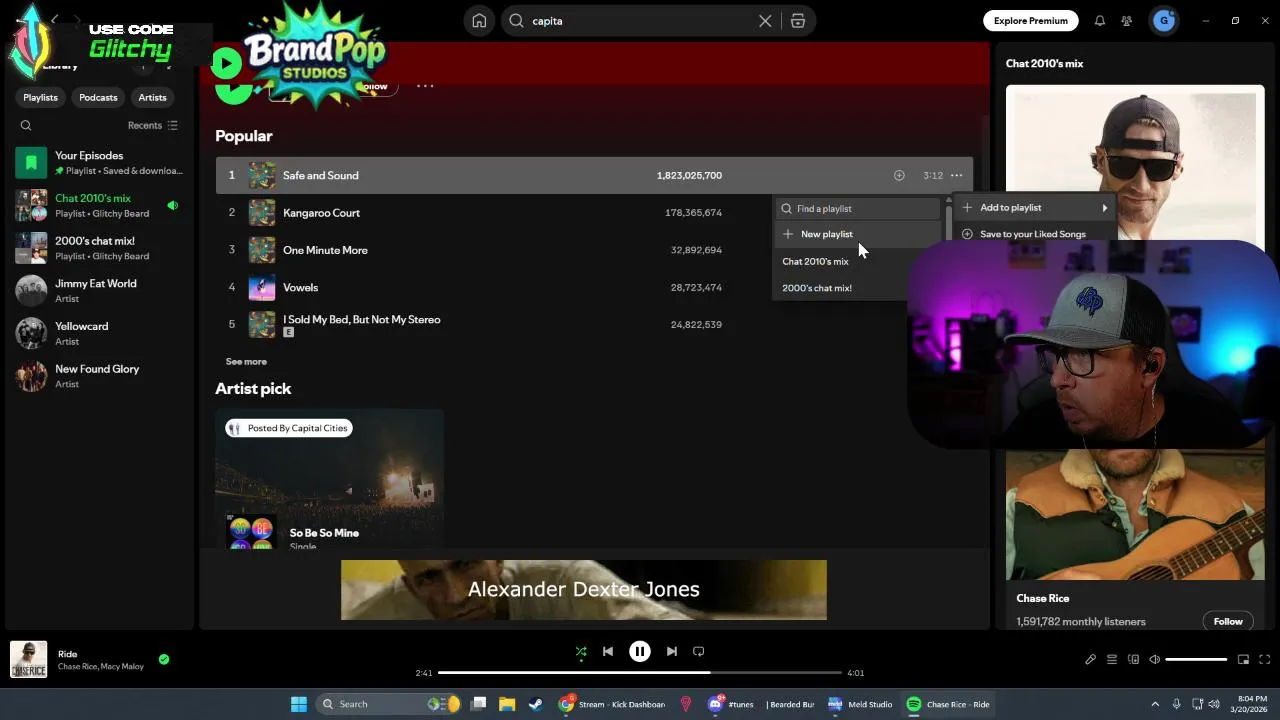The image size is (1280, 720).
Task: Open the Chase Rice artist name link
Action: [x=1043, y=598]
